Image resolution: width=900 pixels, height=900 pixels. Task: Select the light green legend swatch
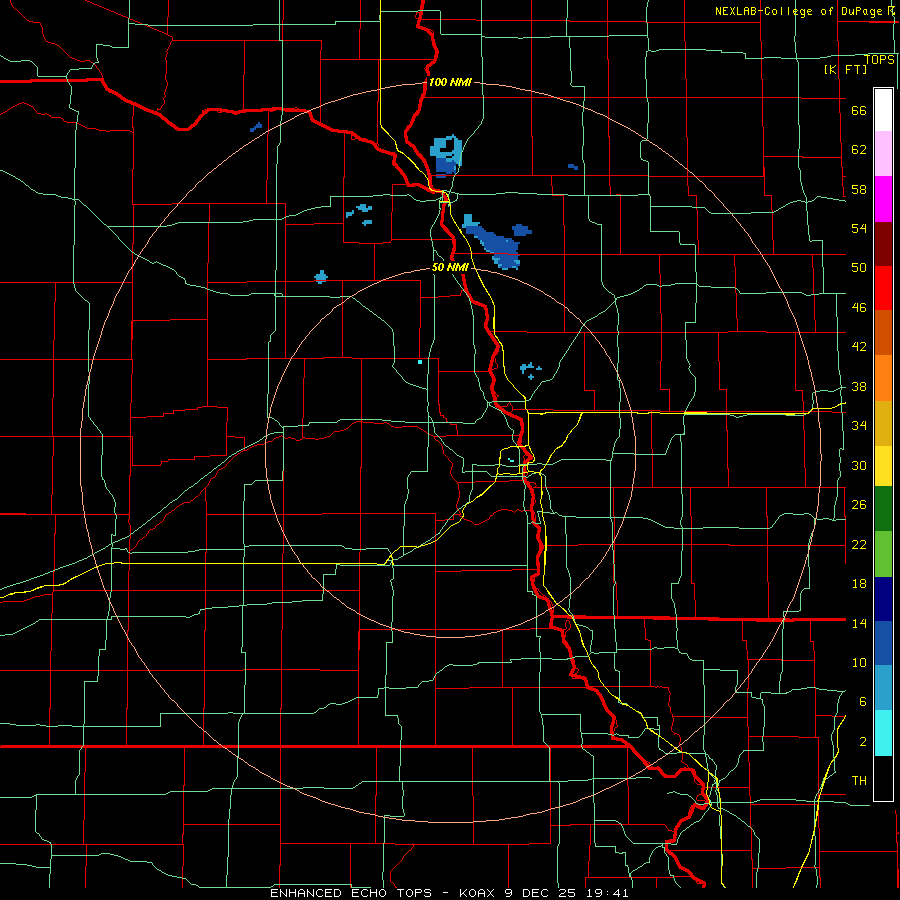click(x=883, y=554)
